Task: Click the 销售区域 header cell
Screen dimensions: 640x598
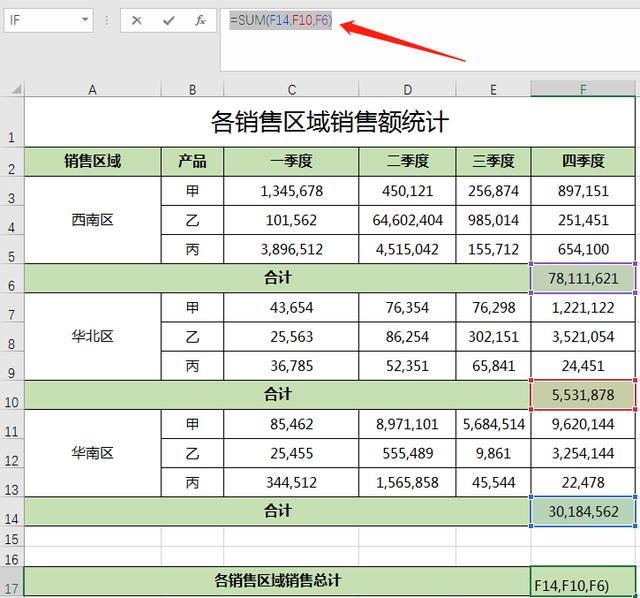Action: [93, 162]
